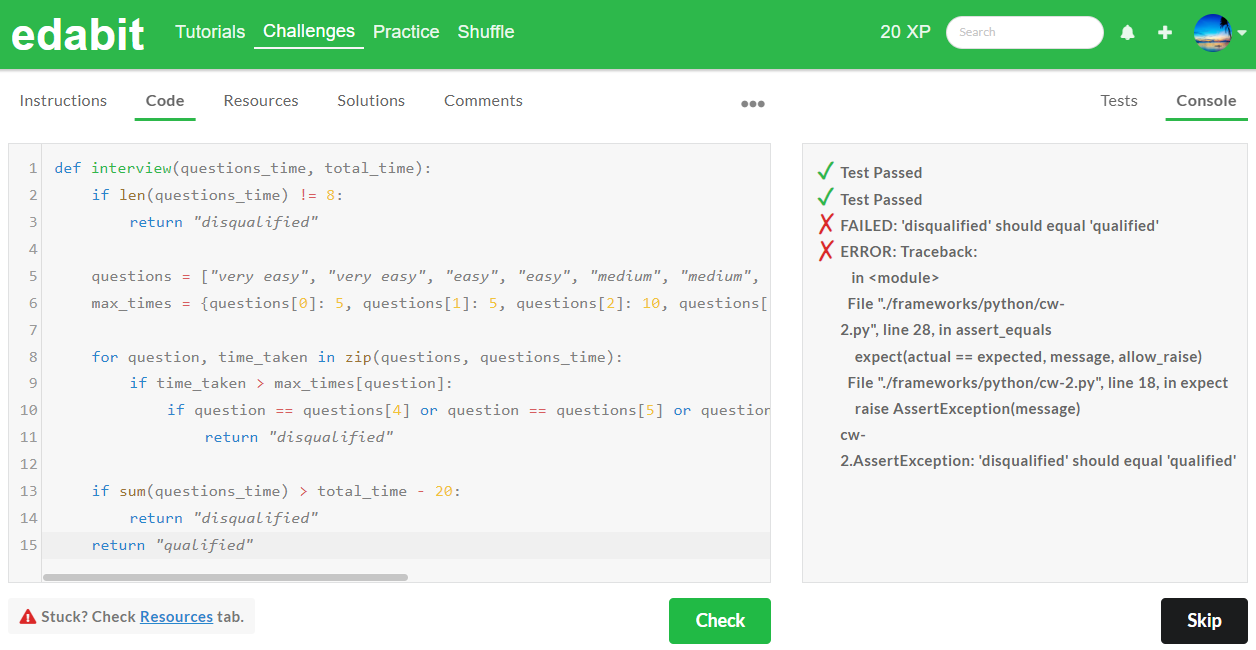
Task: Select the Code tab
Action: tap(165, 100)
